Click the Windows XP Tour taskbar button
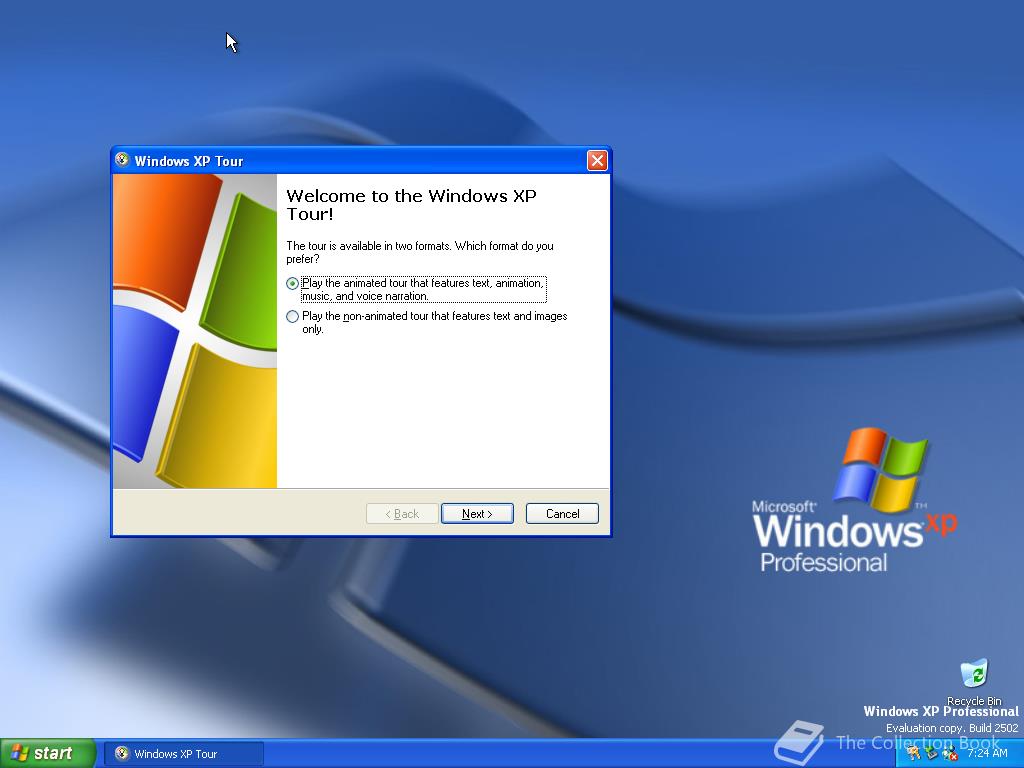The height and width of the screenshot is (768, 1024). pos(184,754)
